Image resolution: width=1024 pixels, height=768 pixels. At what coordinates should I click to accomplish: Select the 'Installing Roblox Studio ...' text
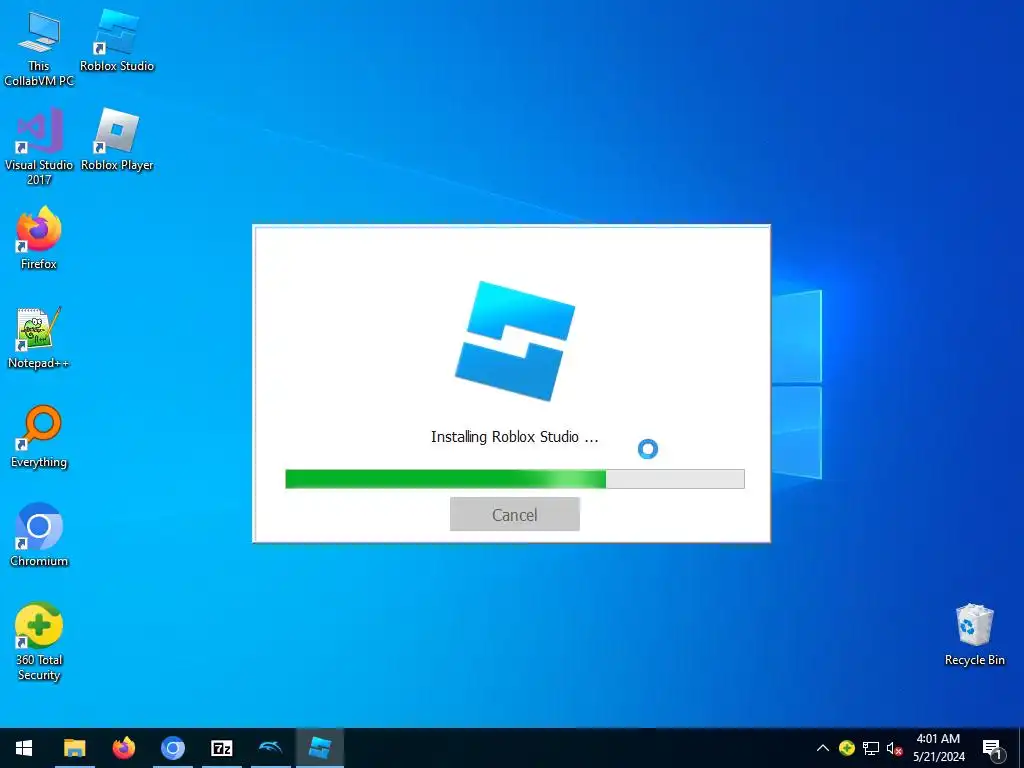[x=515, y=437]
